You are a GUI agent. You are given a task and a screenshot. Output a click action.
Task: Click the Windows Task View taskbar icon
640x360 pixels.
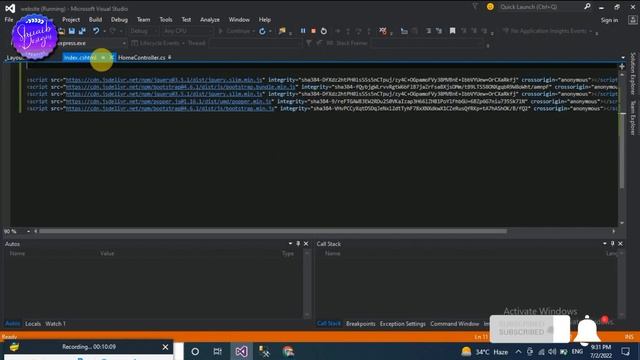tap(218, 351)
